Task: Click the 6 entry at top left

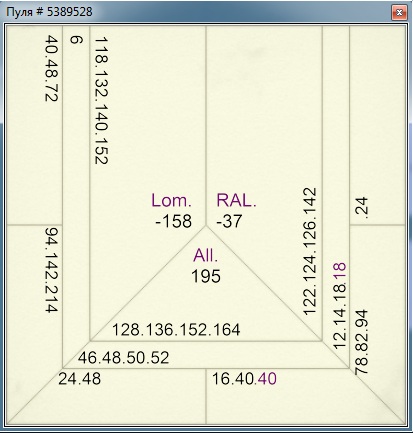Action: (x=76, y=40)
